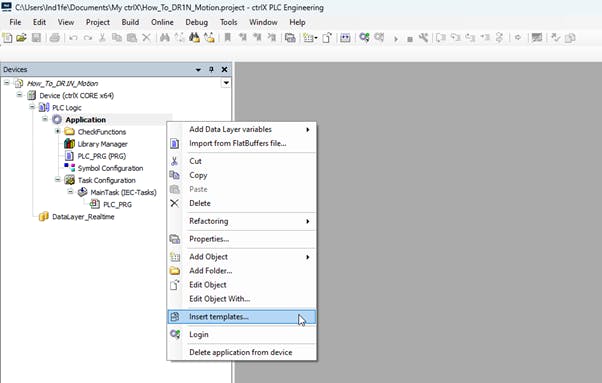Open the View menu

[66, 22]
